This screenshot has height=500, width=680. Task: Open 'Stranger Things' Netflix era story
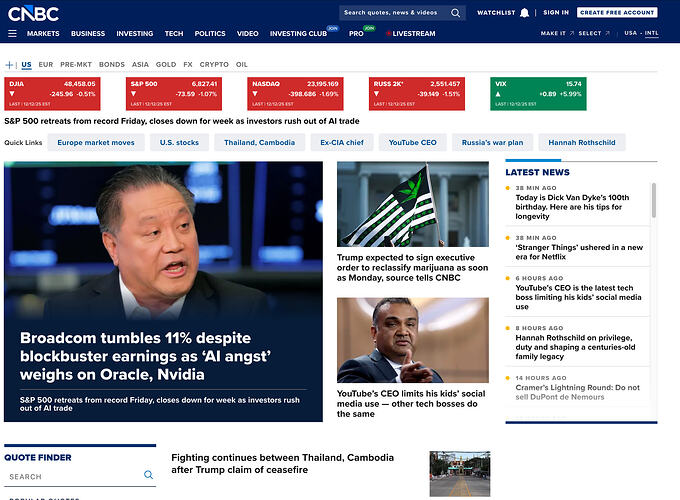point(579,252)
